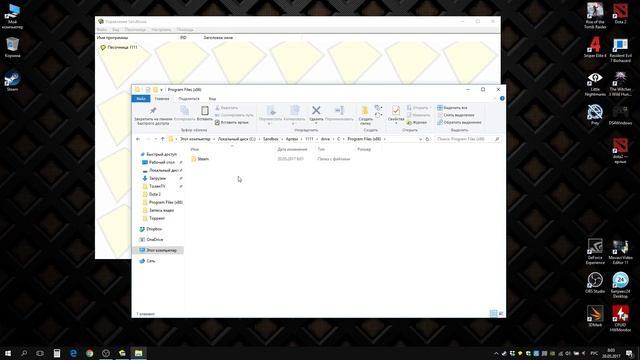
Task: Go back with Explorer's left arrow
Action: coord(138,139)
